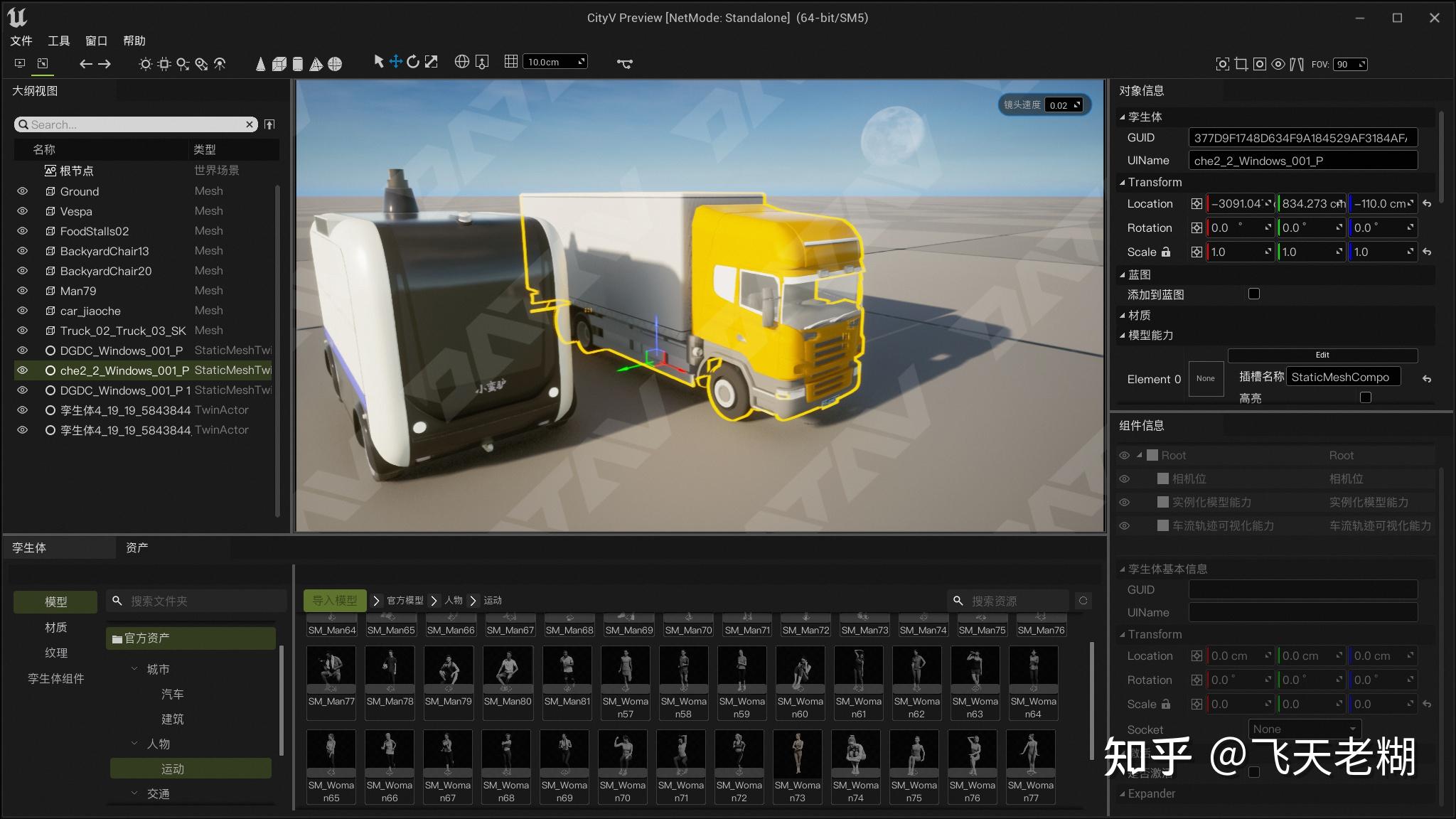1456x819 pixels.
Task: Add a cube primitive from toolbar
Action: 279,64
